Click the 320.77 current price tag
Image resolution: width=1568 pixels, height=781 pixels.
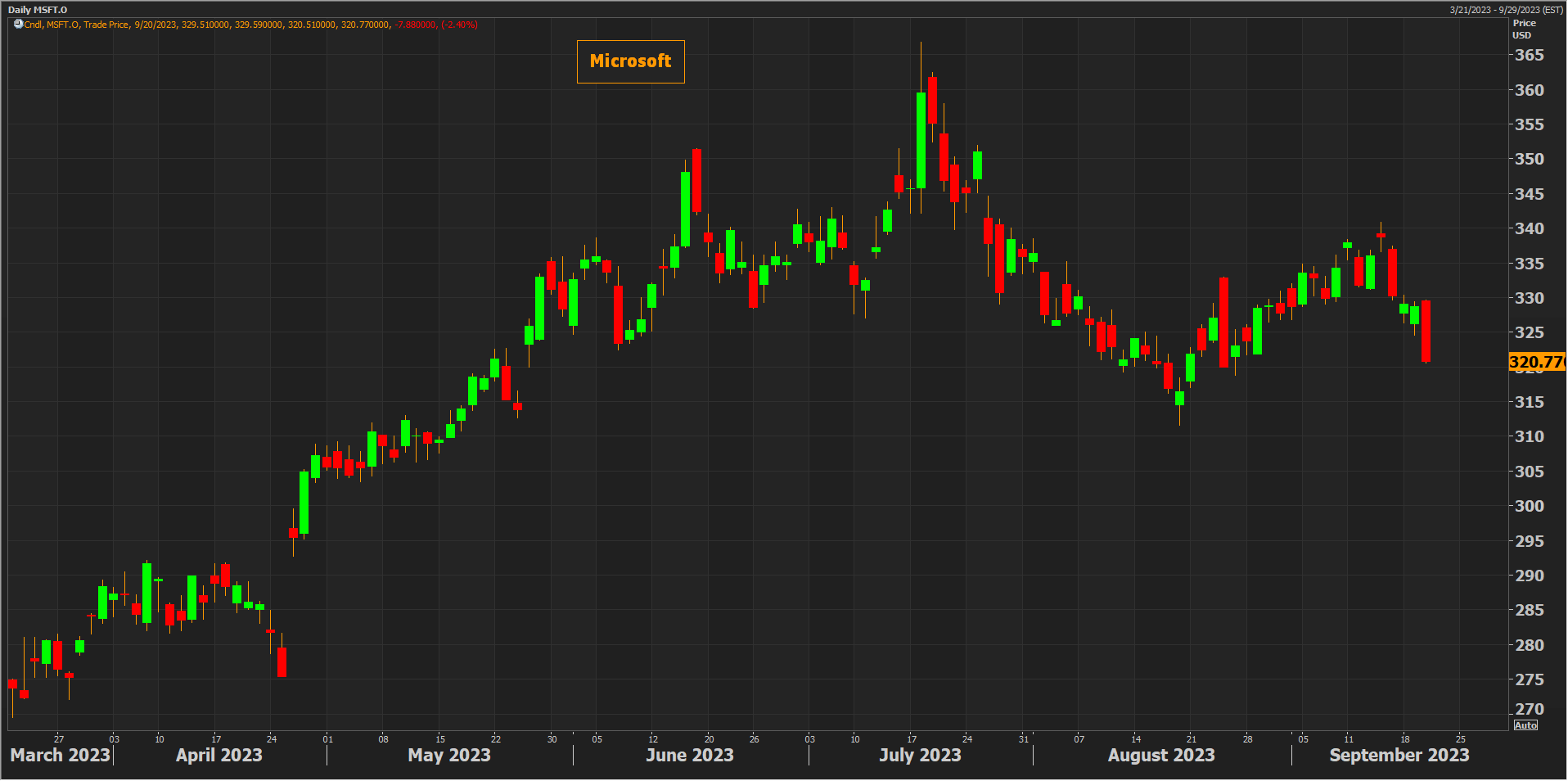(x=1536, y=362)
